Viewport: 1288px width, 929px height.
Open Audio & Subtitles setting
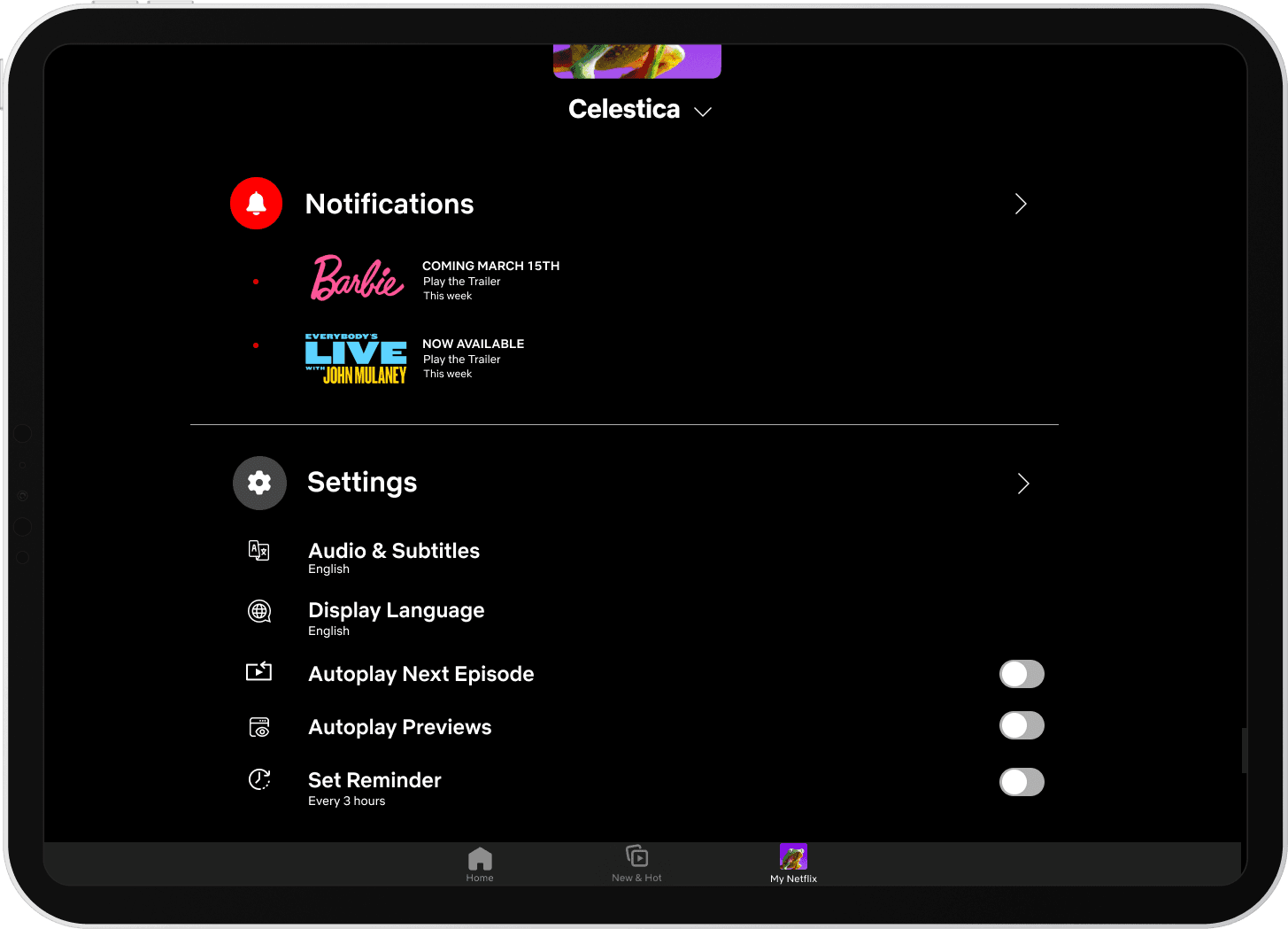(x=394, y=558)
